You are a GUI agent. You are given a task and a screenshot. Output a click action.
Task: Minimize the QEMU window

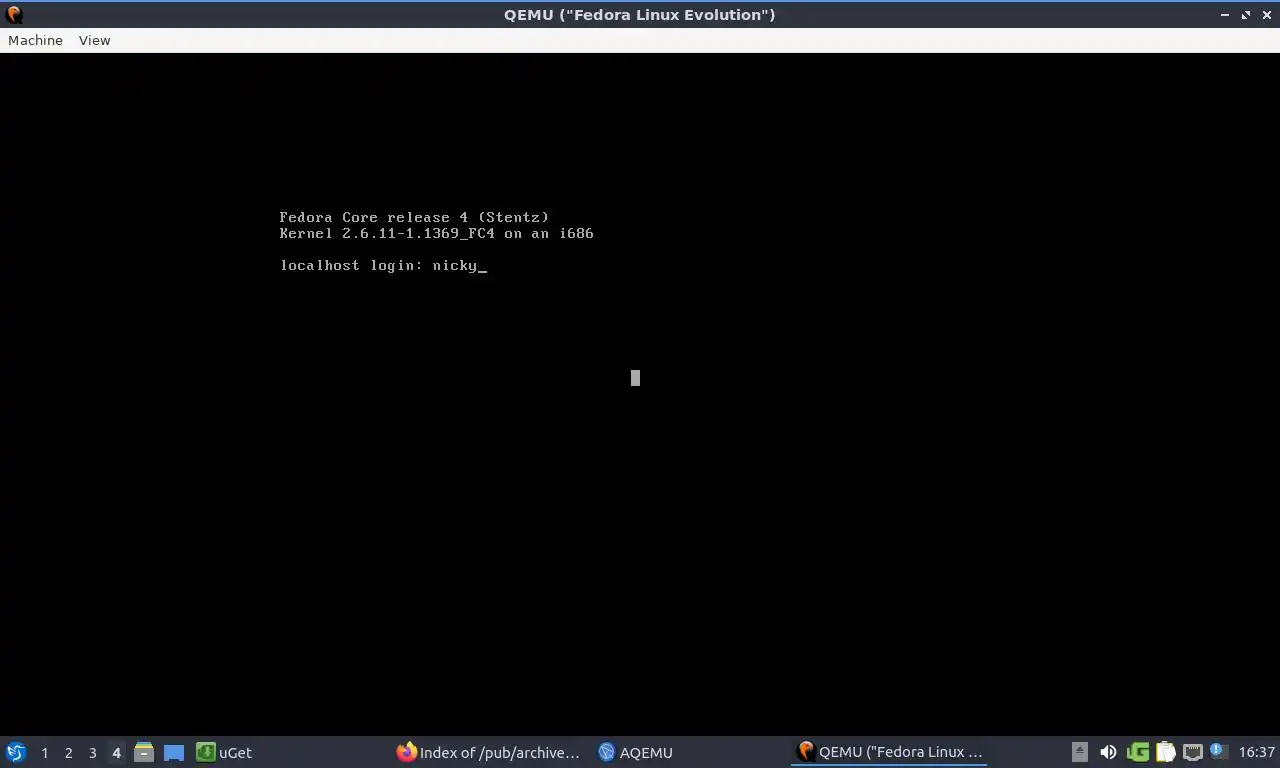pyautogui.click(x=1225, y=15)
